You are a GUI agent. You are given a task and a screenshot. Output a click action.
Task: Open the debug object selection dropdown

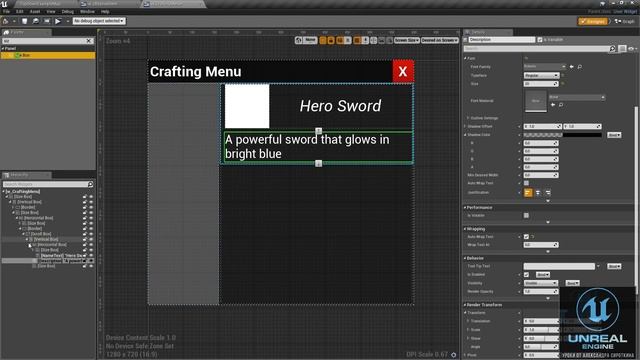point(99,21)
